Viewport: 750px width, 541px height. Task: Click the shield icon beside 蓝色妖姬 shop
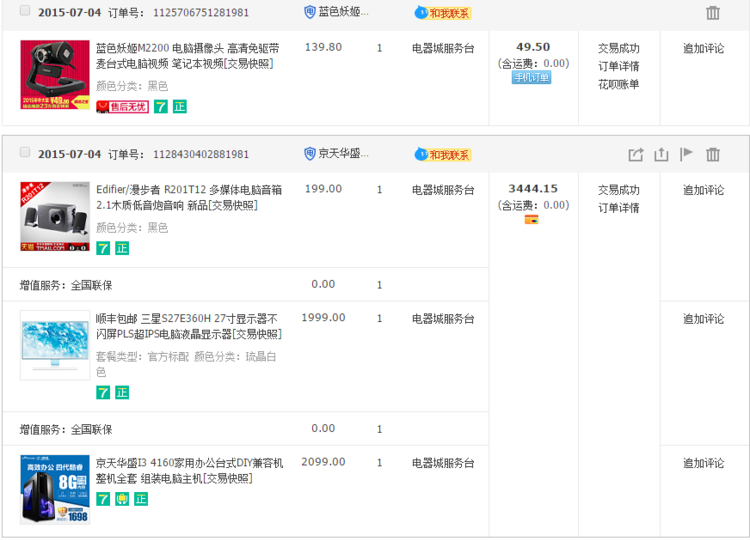(310, 12)
